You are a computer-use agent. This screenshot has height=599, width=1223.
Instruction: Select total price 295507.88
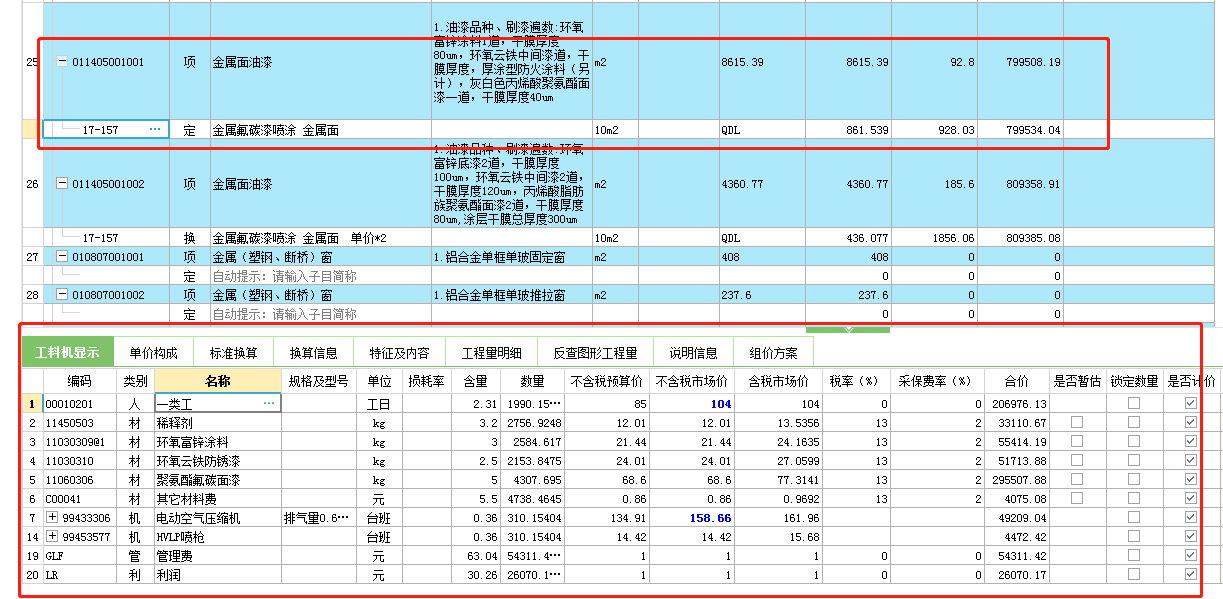pos(1016,480)
